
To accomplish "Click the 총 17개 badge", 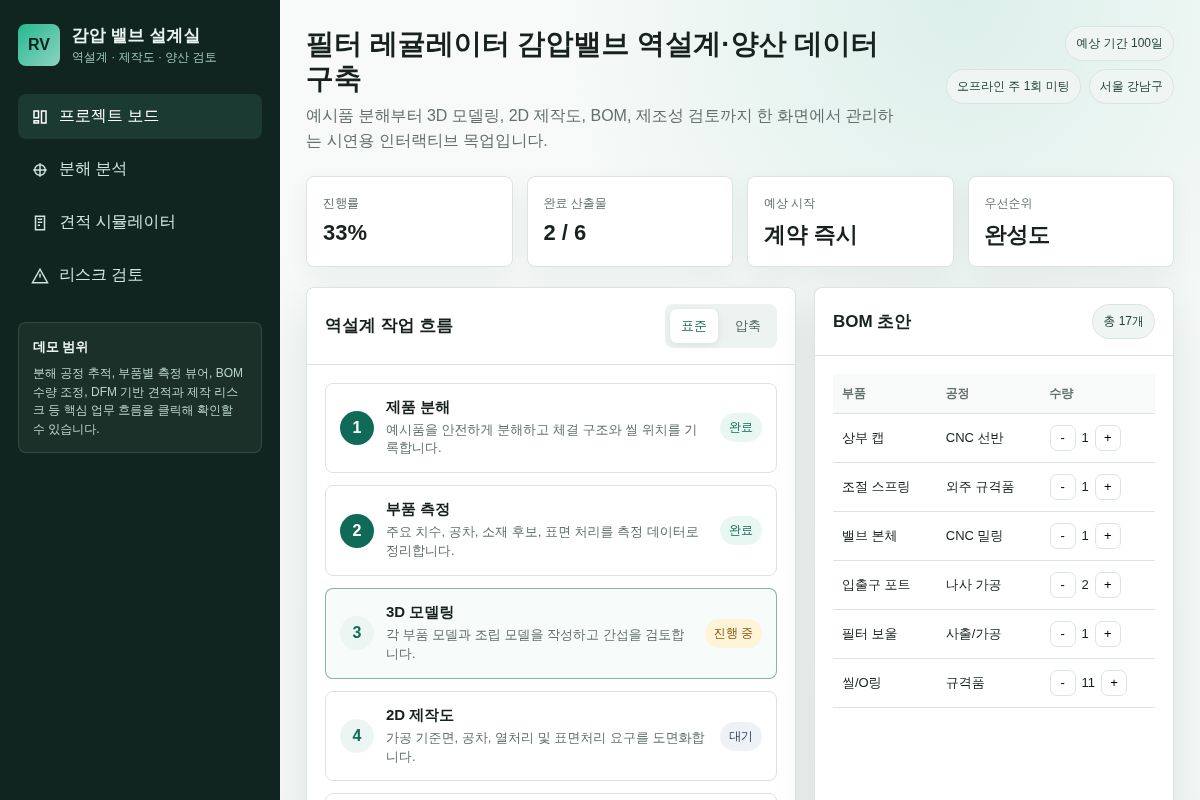I will pyautogui.click(x=1123, y=322).
